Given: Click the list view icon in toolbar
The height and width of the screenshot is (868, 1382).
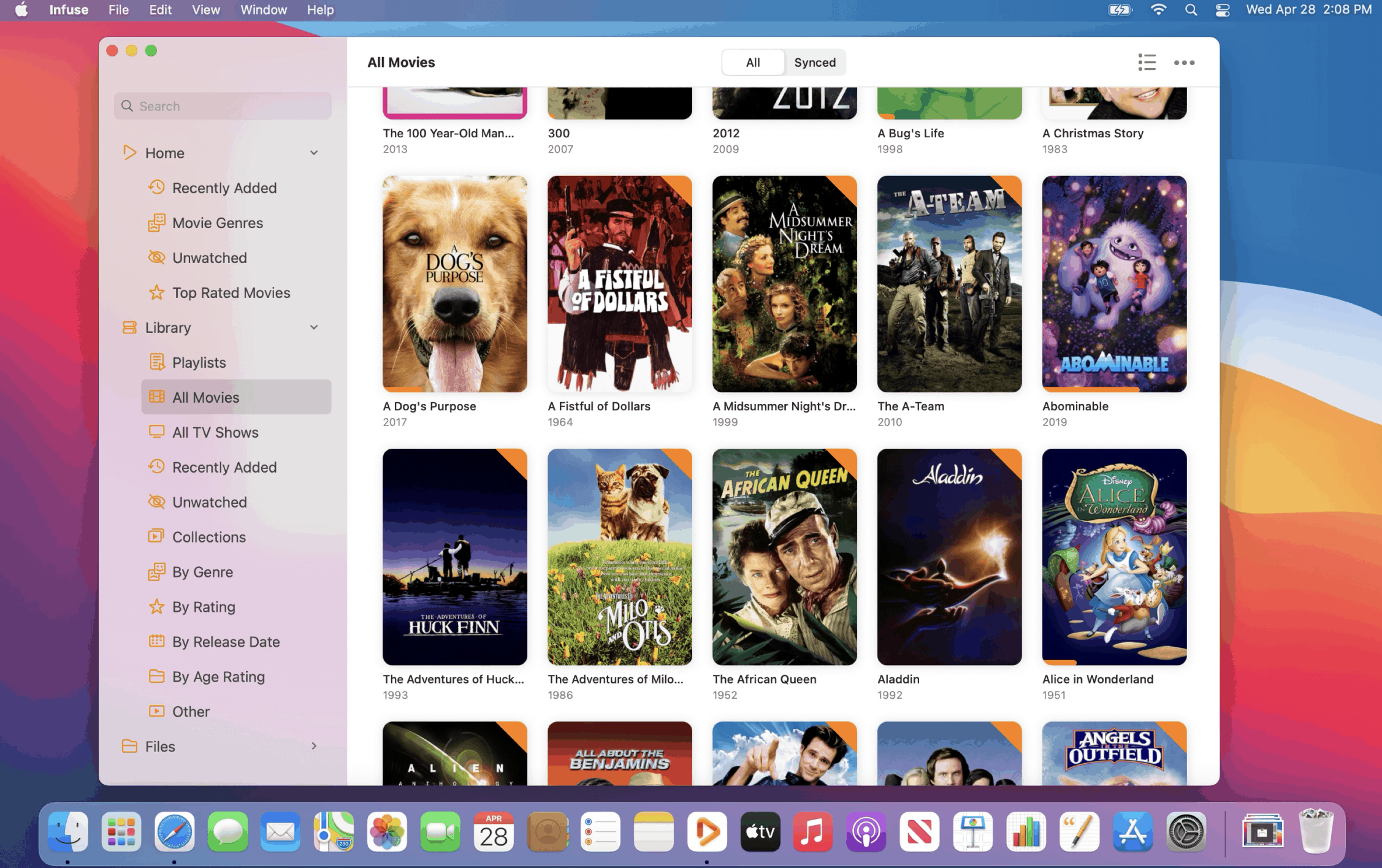Looking at the screenshot, I should pos(1147,62).
